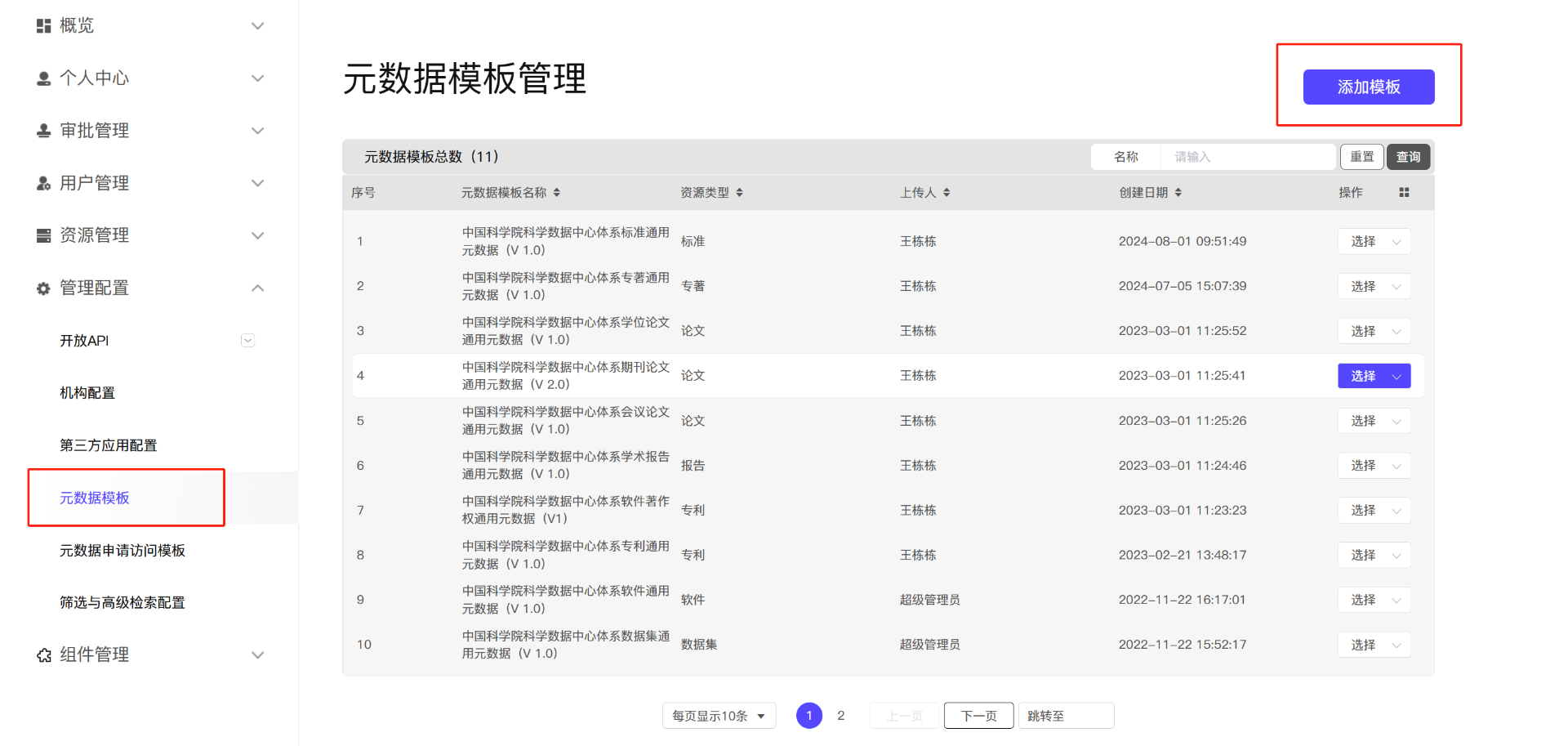
Task: Open 筛选与高级检索配置 menu item
Action: pos(122,603)
